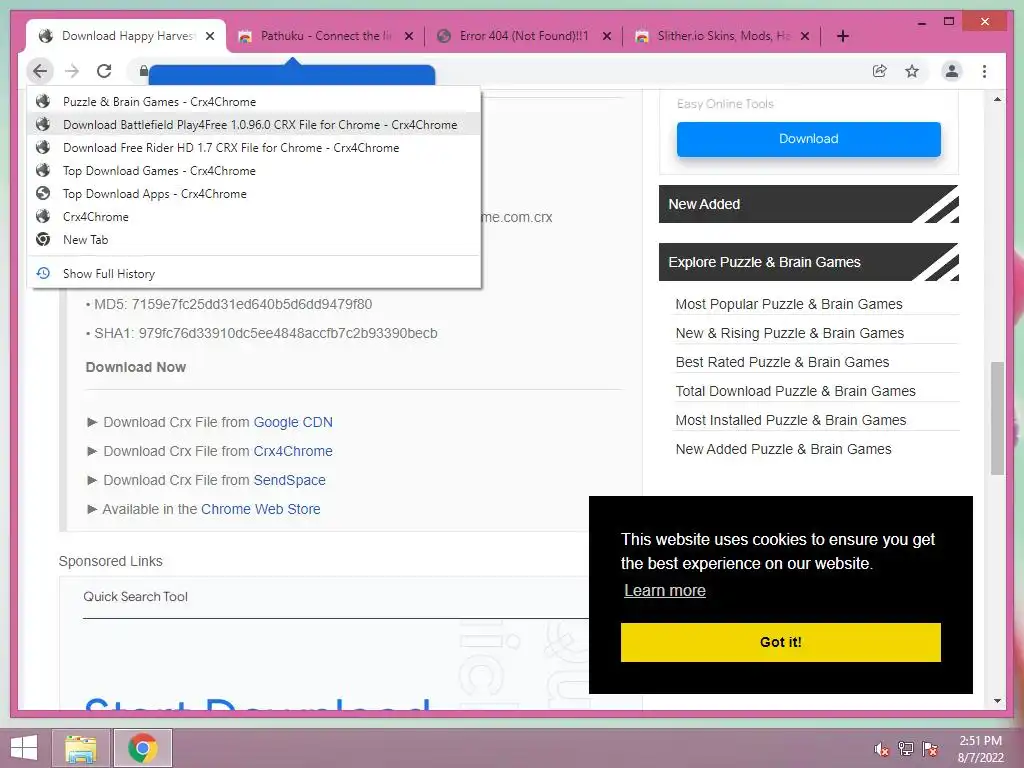Viewport: 1024px width, 768px height.
Task: Click the Windows Start button
Action: point(24,748)
